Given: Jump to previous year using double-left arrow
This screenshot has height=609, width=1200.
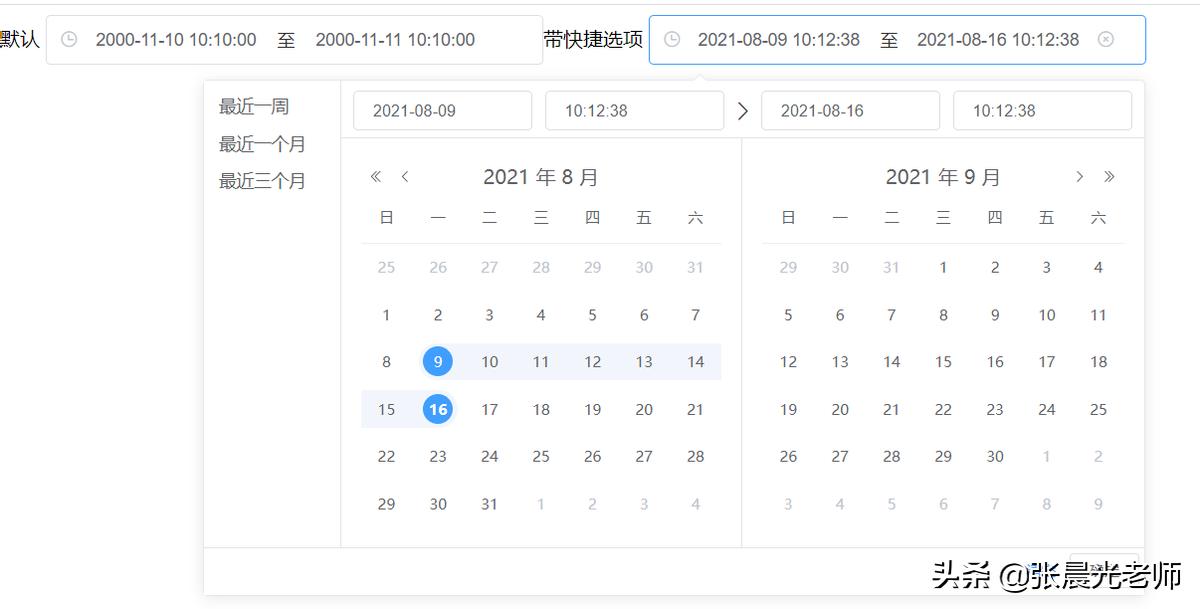Looking at the screenshot, I should 374,176.
